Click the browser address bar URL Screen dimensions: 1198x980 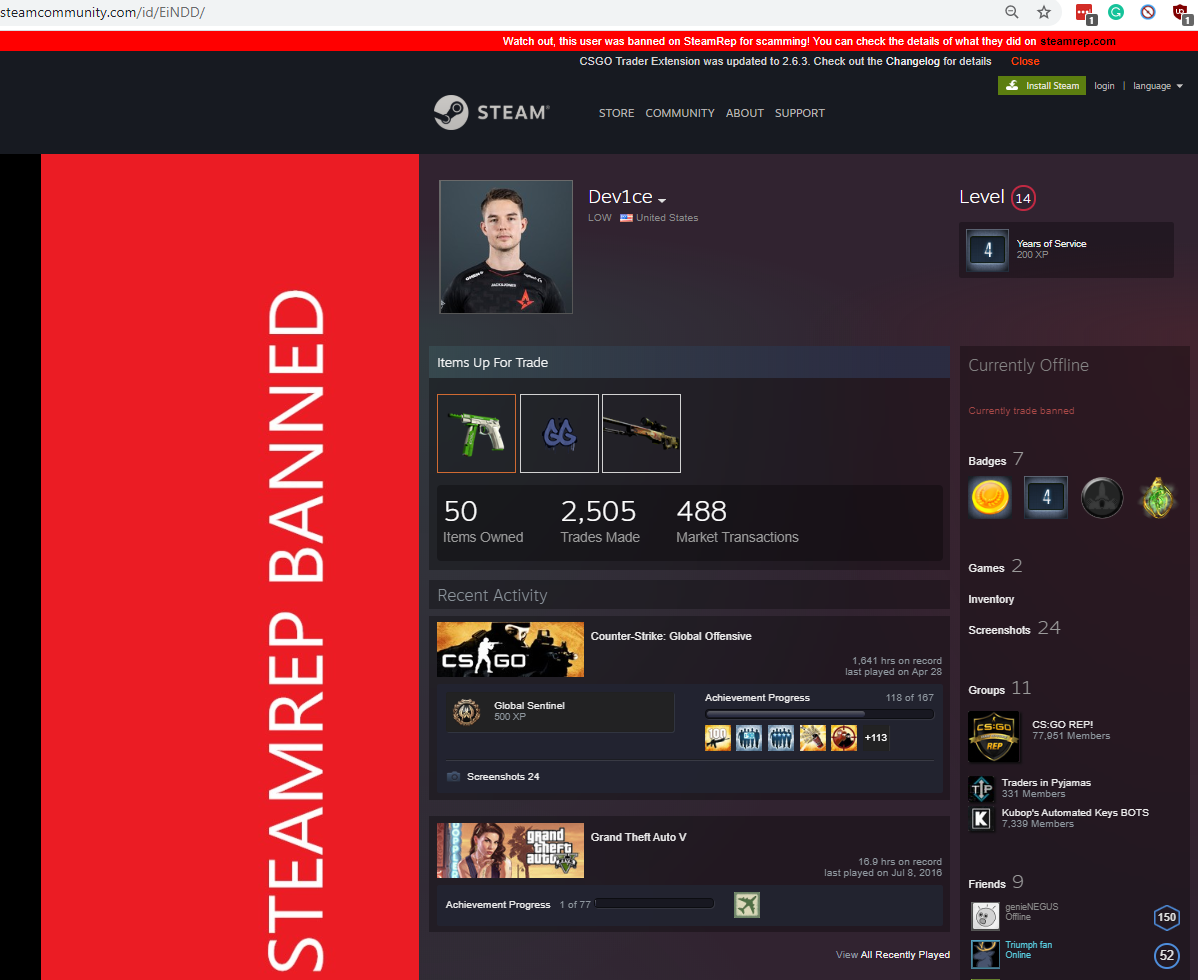tap(102, 12)
